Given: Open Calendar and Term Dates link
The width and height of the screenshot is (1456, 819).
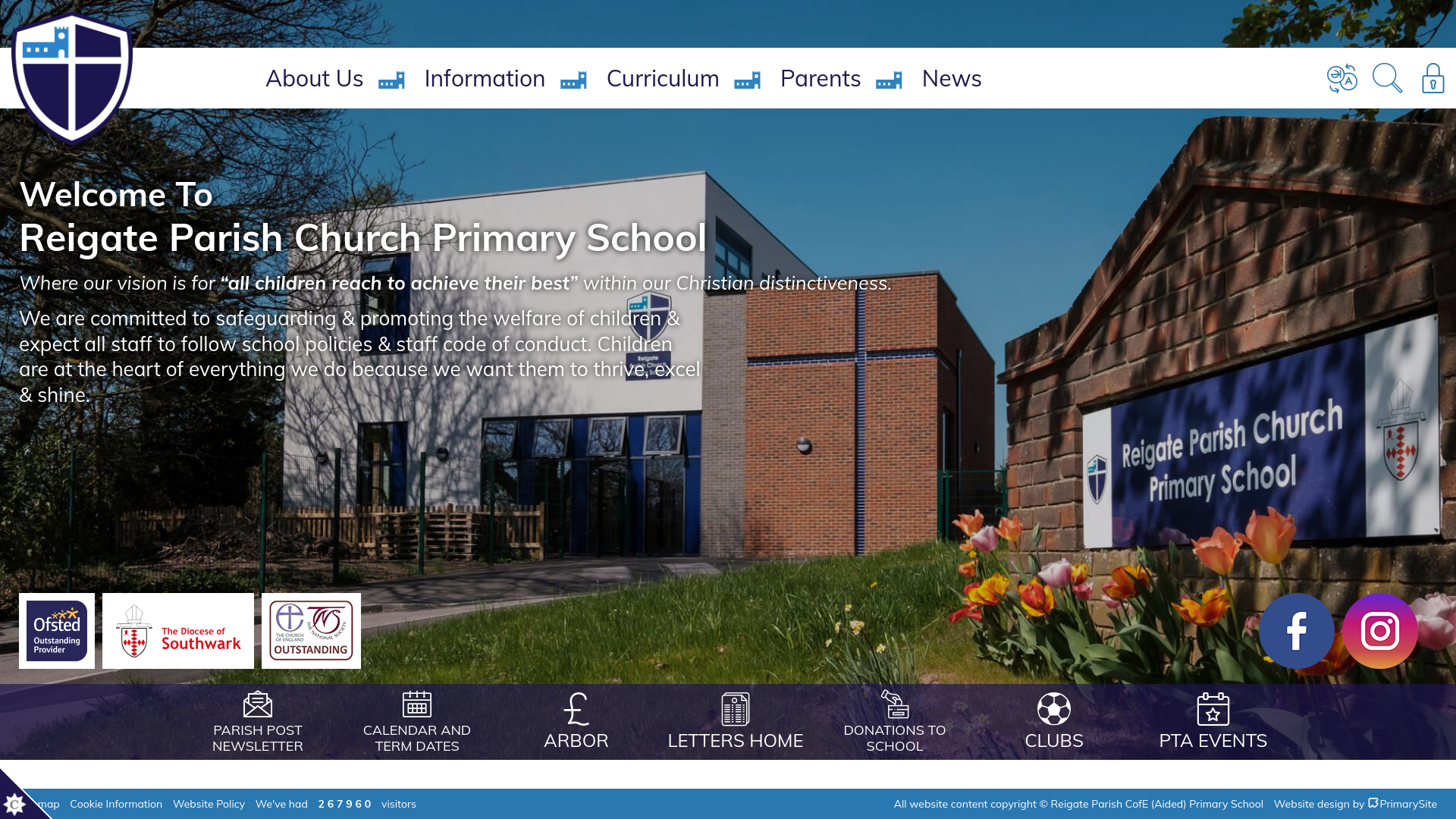Looking at the screenshot, I should [x=417, y=738].
